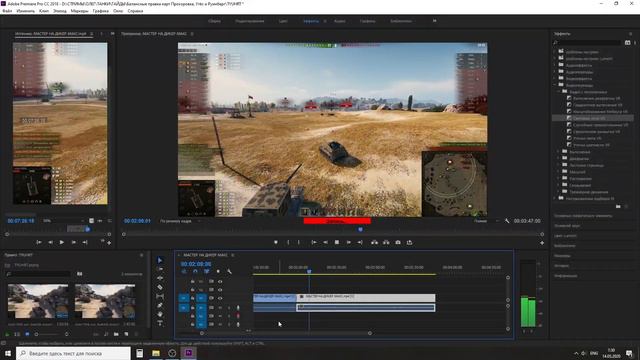Click the Effects panel search field

point(589,42)
